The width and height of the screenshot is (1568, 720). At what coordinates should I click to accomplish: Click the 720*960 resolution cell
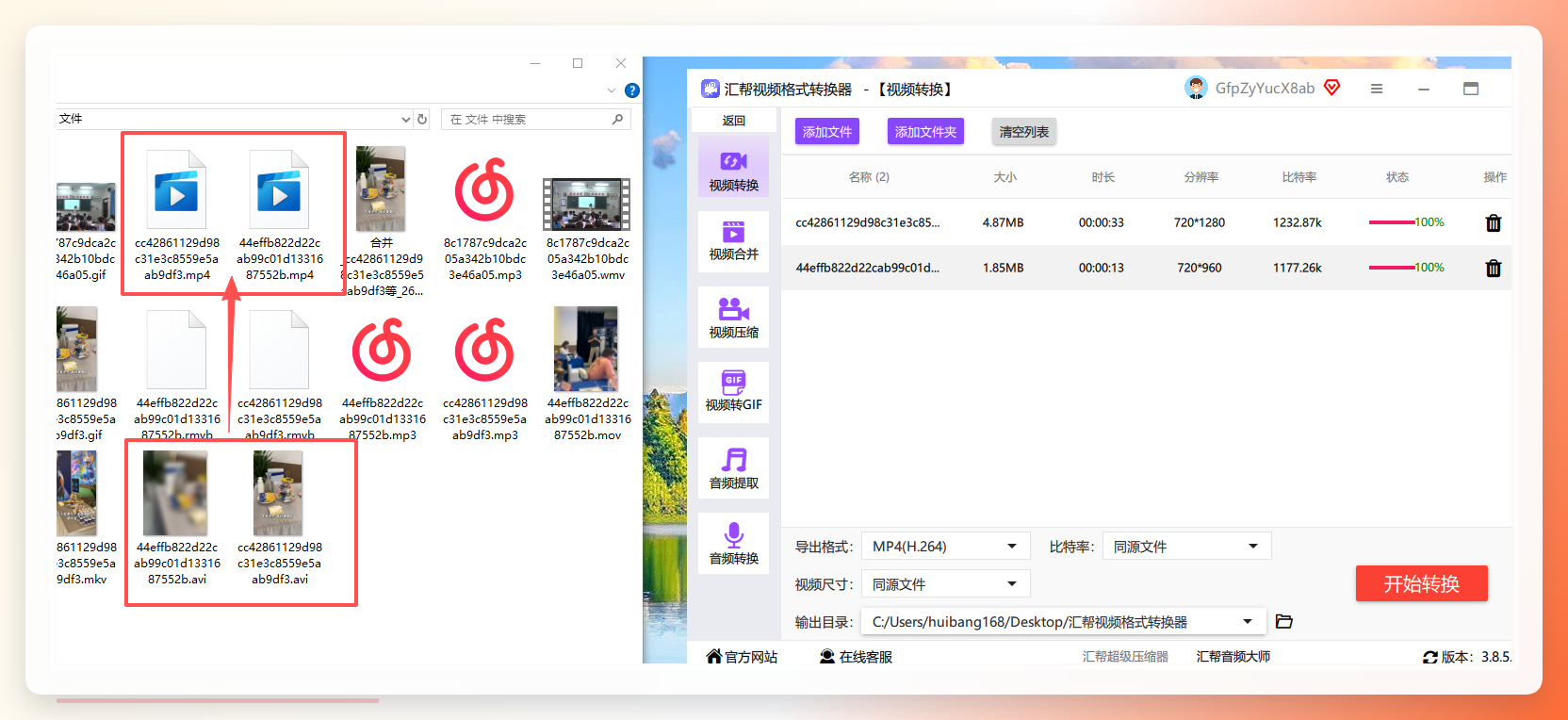coord(1200,269)
